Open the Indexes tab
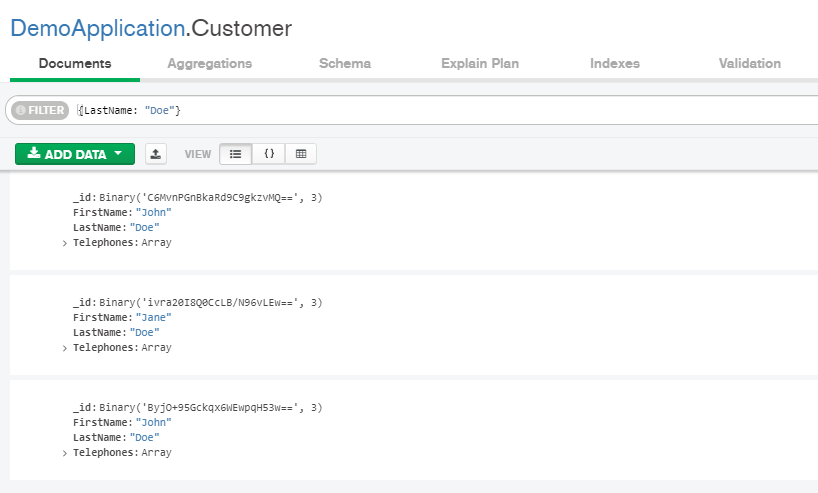The height and width of the screenshot is (493, 818). pos(615,64)
